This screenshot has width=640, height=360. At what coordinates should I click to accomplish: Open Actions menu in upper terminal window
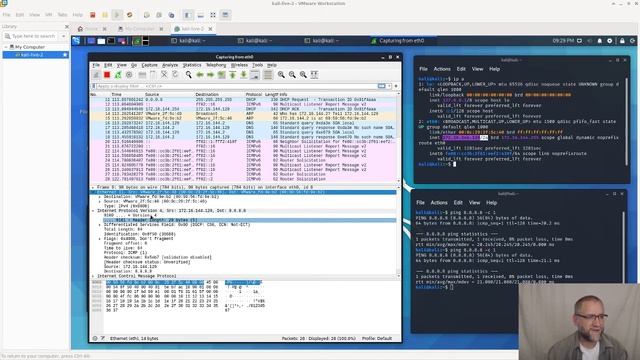[x=442, y=69]
